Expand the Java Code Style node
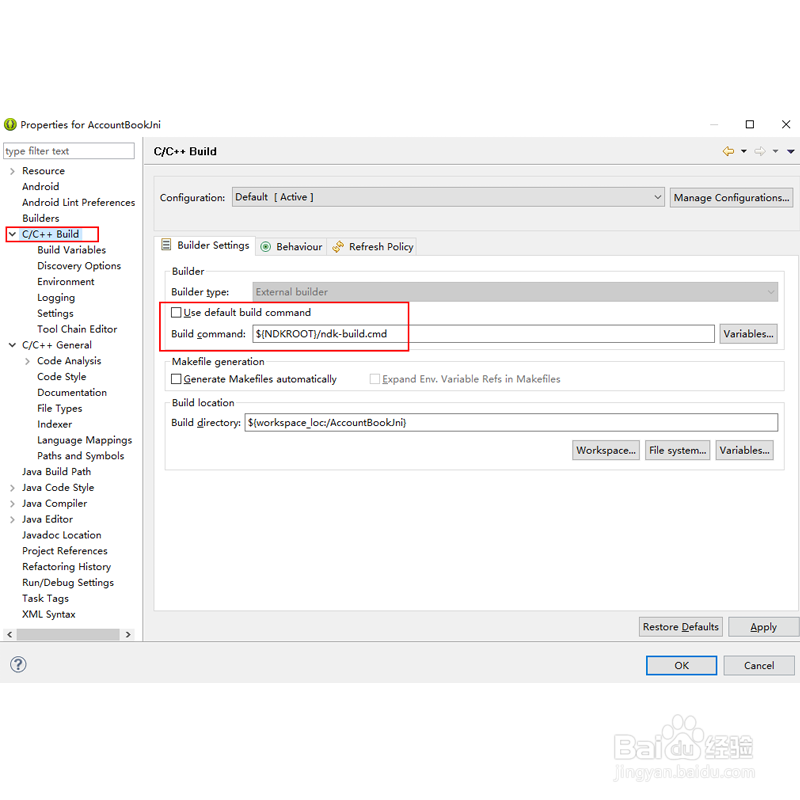 [x=12, y=487]
